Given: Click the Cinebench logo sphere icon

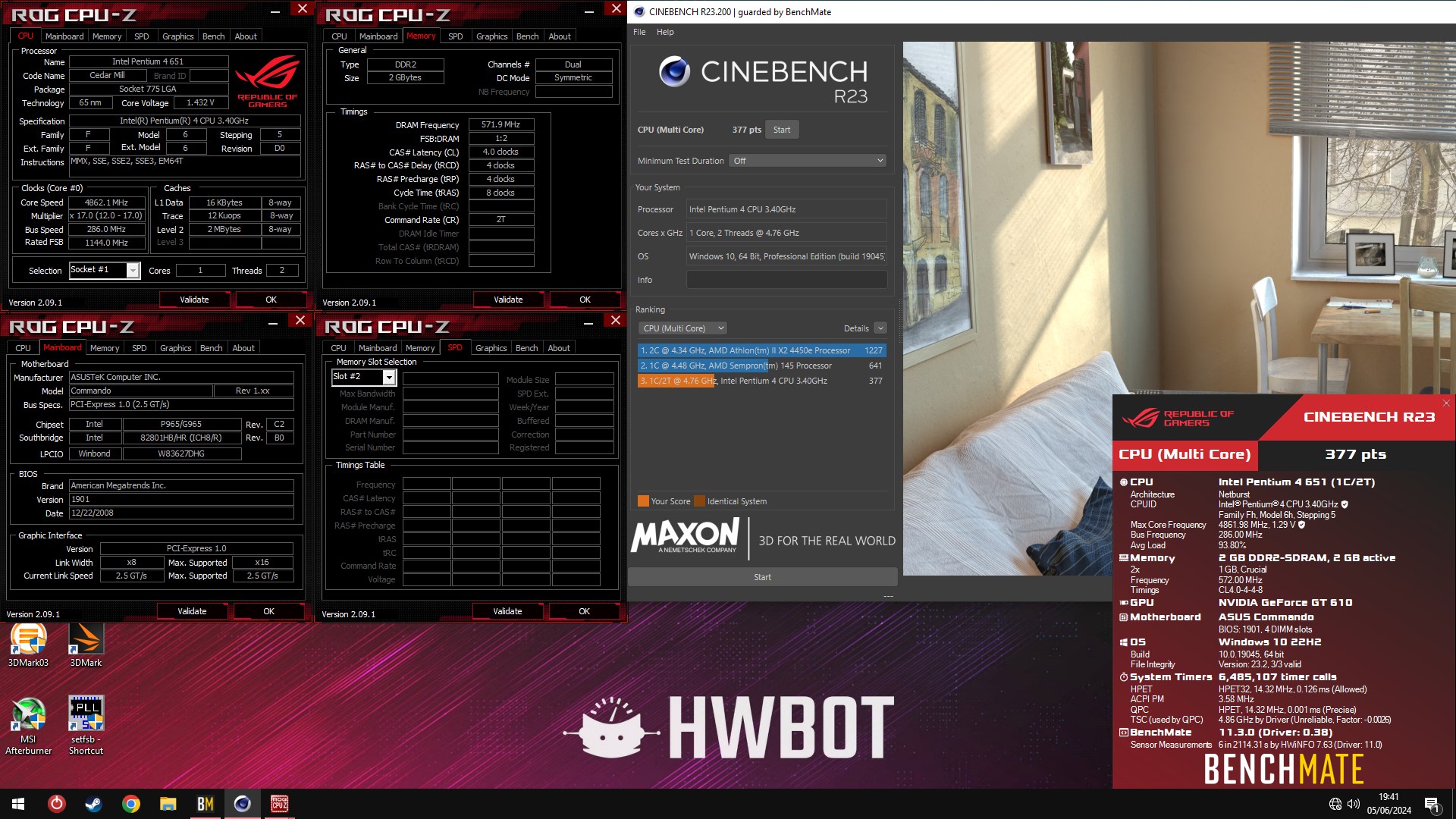Looking at the screenshot, I should point(674,72).
